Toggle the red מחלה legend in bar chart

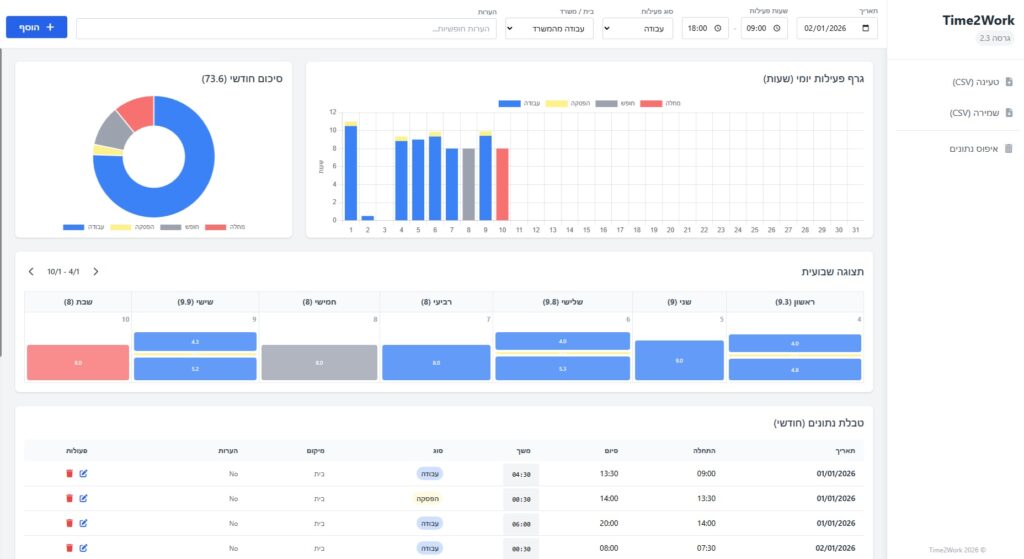[651, 103]
